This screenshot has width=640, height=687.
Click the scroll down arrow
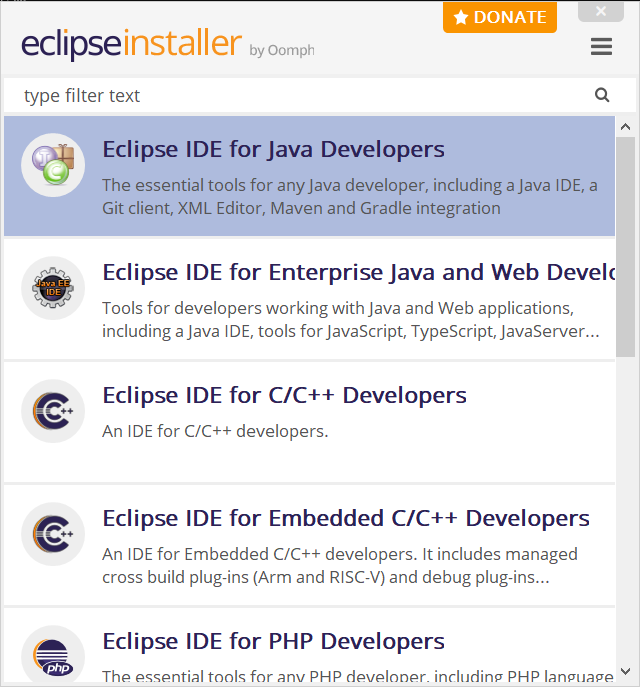pos(626,671)
